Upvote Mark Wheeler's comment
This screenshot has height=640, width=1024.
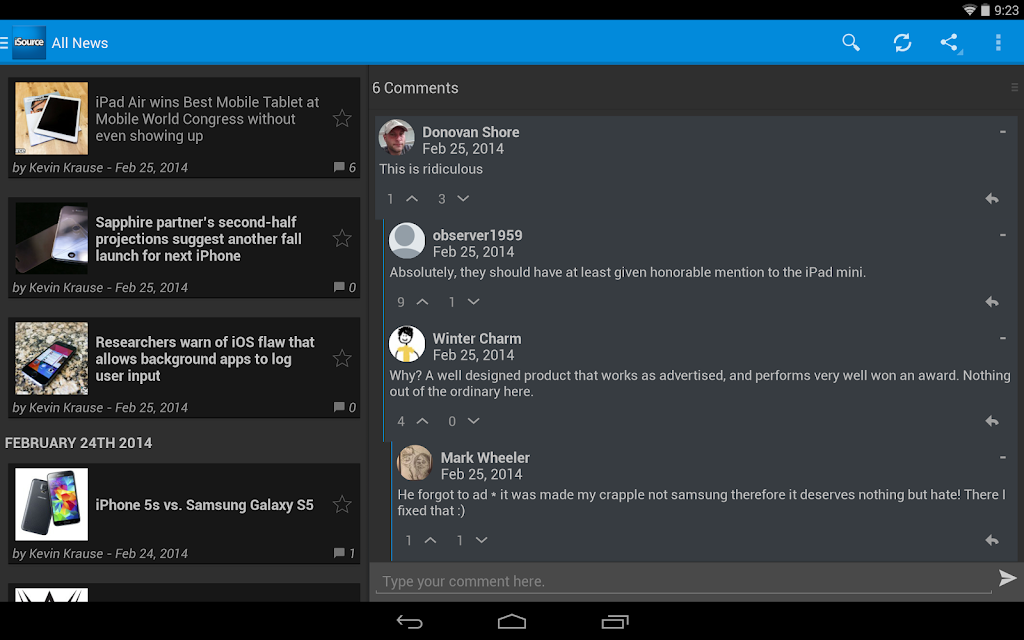coord(430,540)
